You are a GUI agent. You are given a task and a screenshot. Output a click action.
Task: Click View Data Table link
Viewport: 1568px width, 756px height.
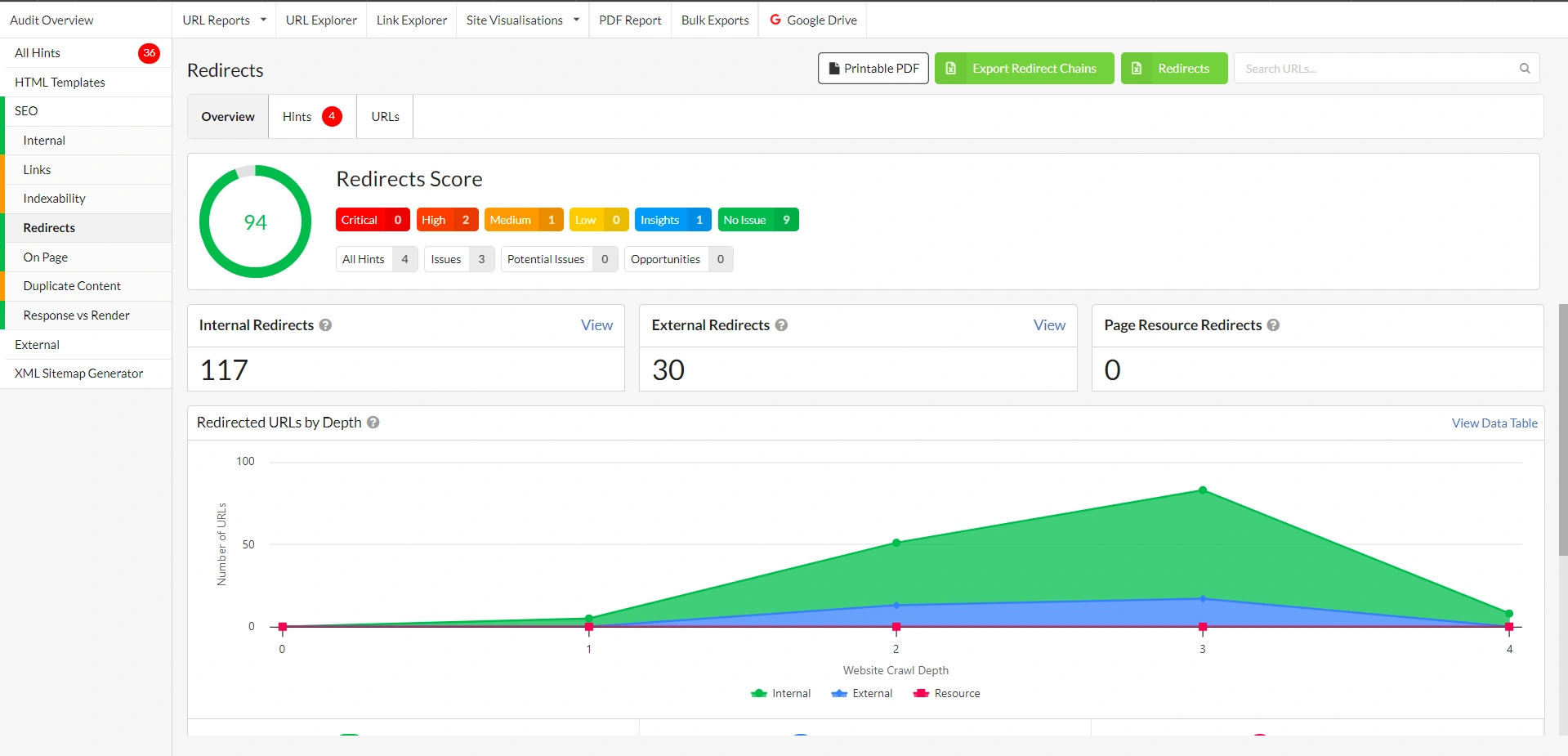coord(1494,423)
